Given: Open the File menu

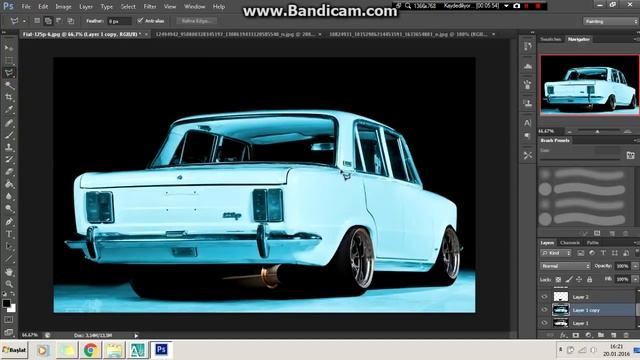Looking at the screenshot, I should click(26, 7).
